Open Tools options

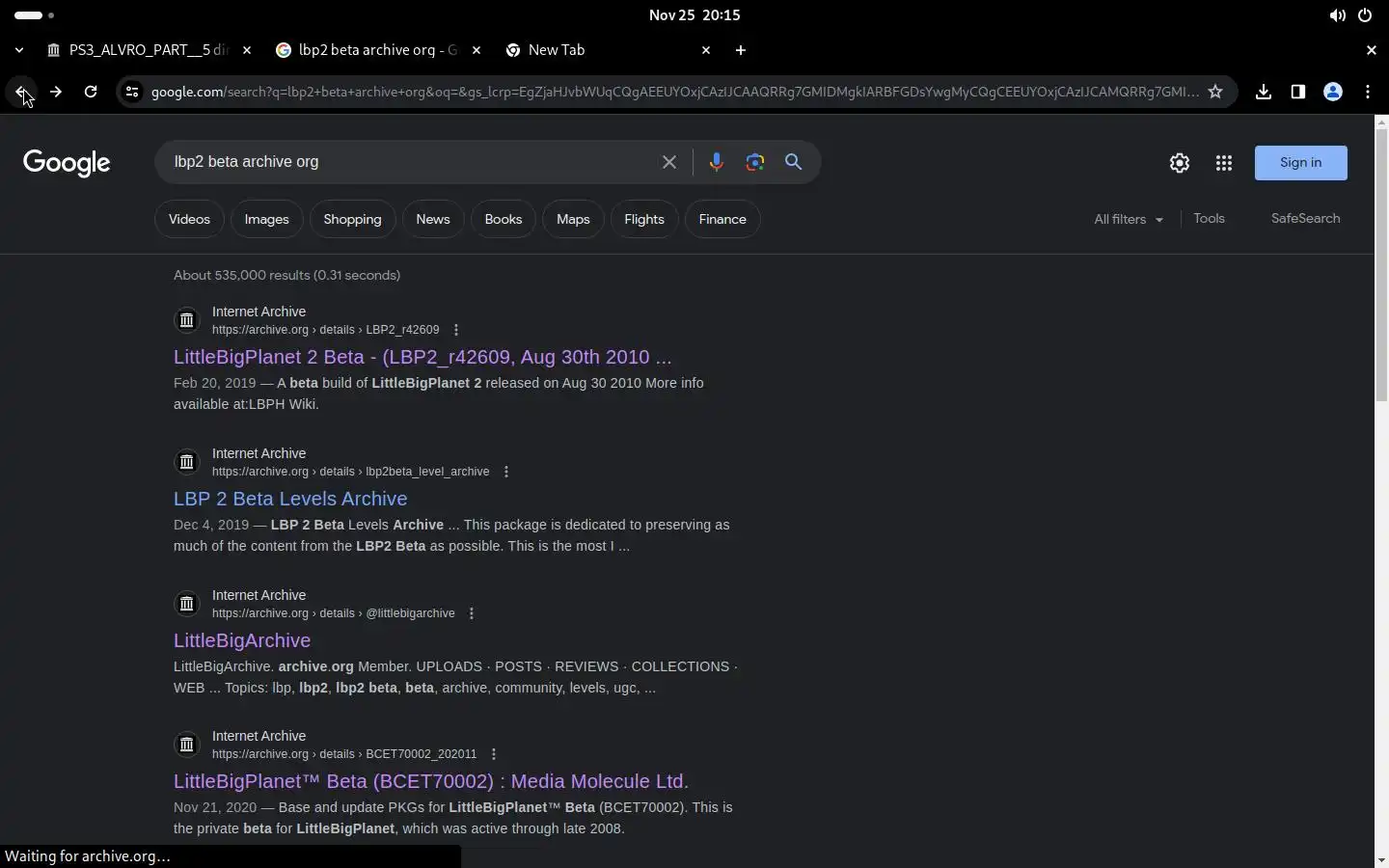(1209, 219)
